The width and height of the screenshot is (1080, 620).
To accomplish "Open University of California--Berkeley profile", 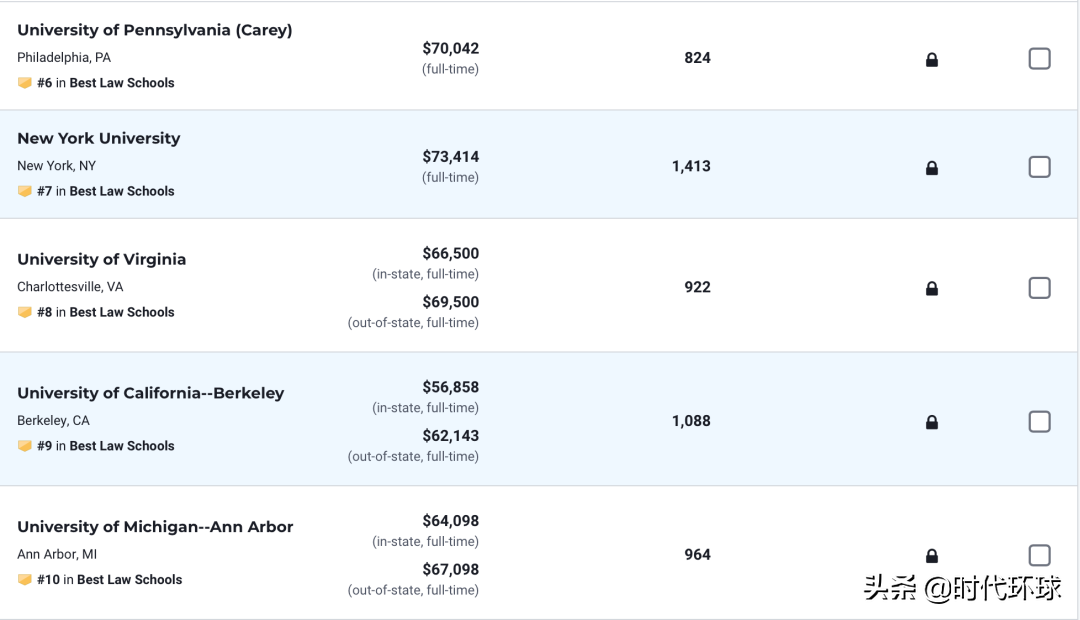I will point(151,393).
